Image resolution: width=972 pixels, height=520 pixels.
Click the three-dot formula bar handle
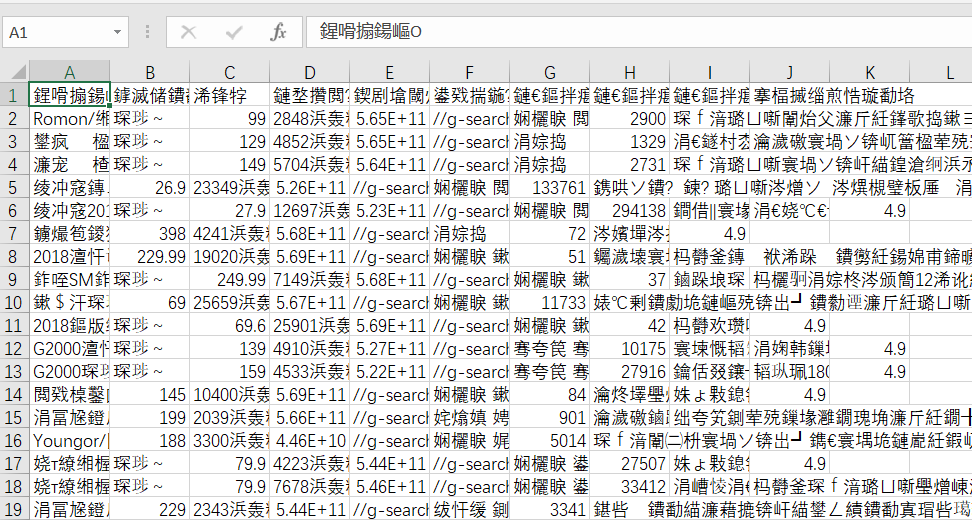[148, 32]
